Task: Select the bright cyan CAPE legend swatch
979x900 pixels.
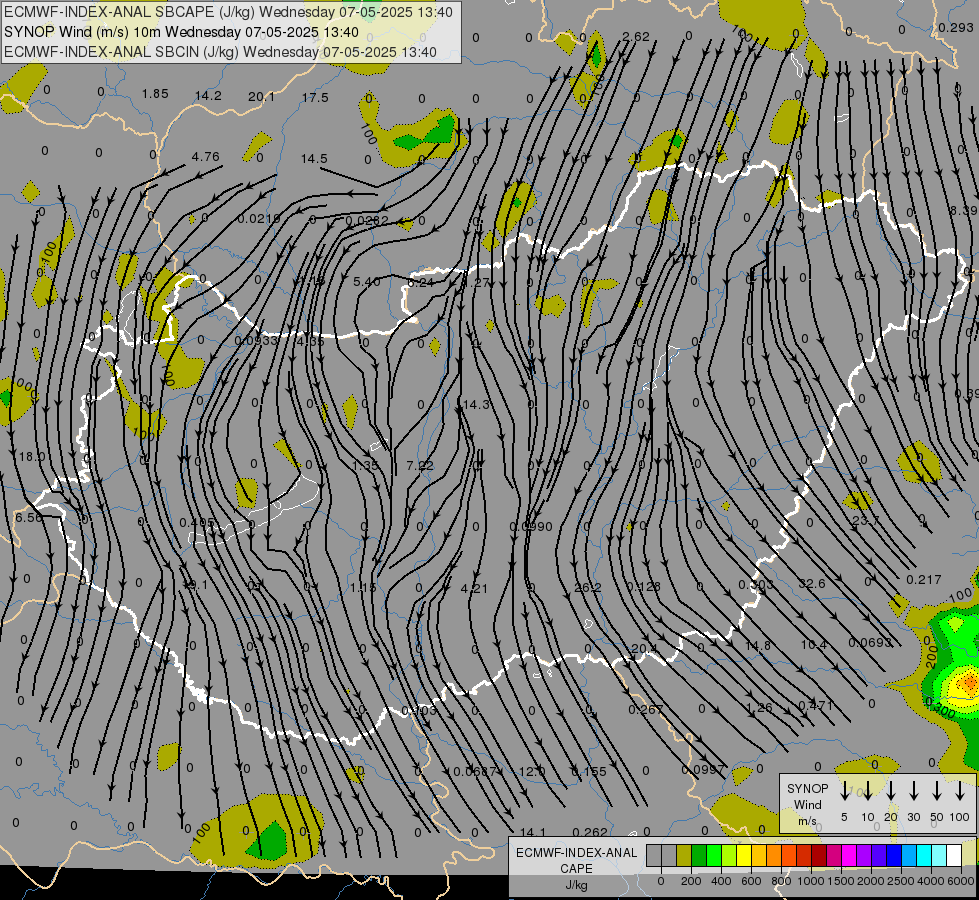Action: click(x=924, y=856)
